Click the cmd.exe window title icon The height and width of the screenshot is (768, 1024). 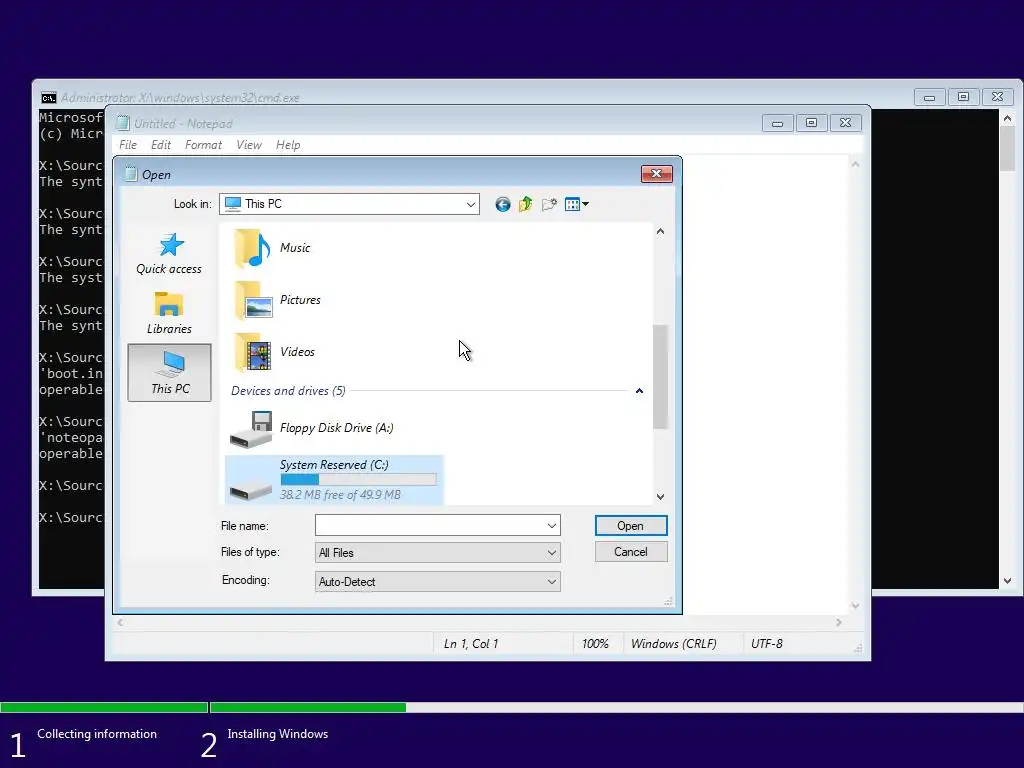[x=48, y=98]
